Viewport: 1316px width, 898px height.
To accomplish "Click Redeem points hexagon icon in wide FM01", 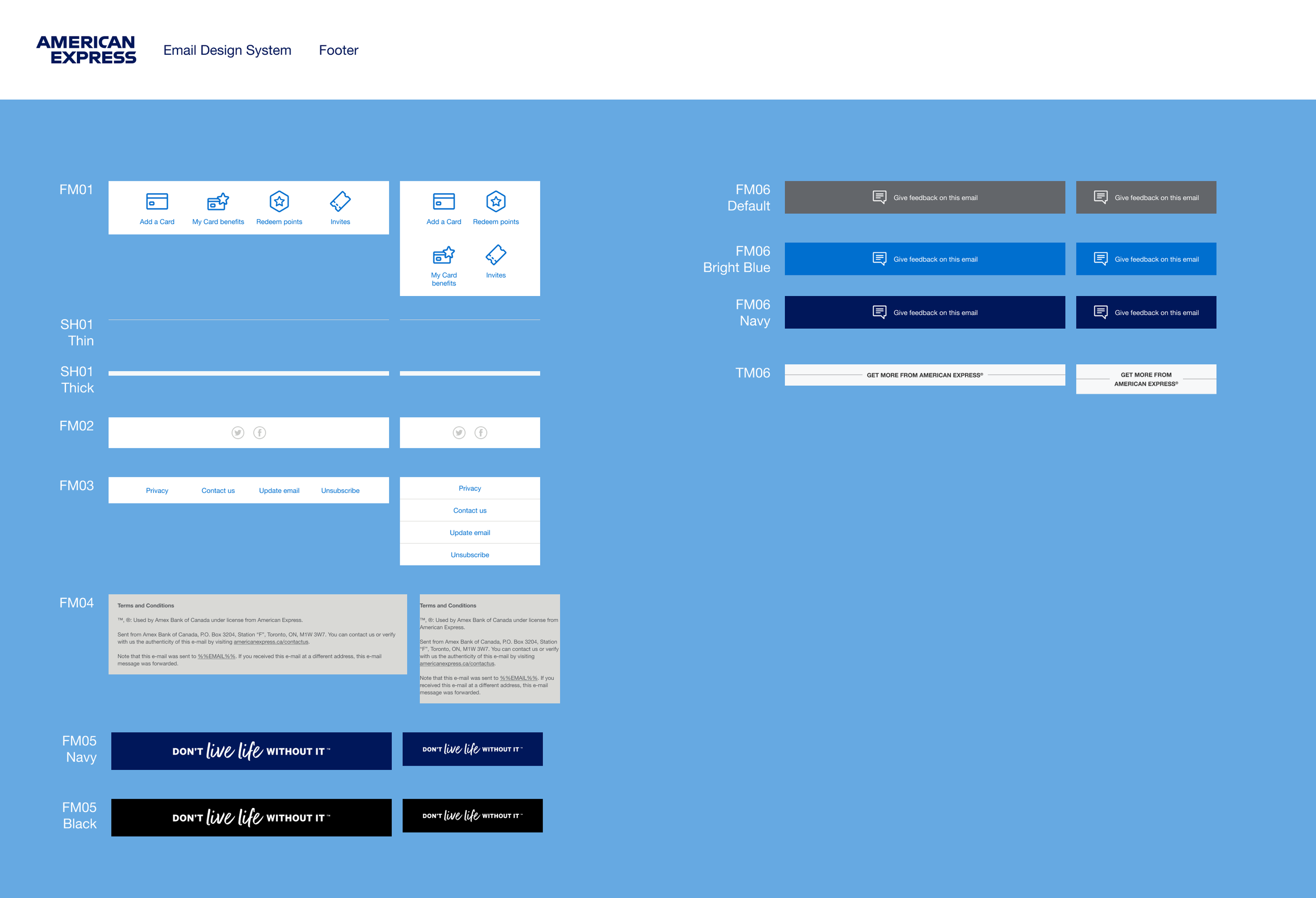I will [279, 201].
